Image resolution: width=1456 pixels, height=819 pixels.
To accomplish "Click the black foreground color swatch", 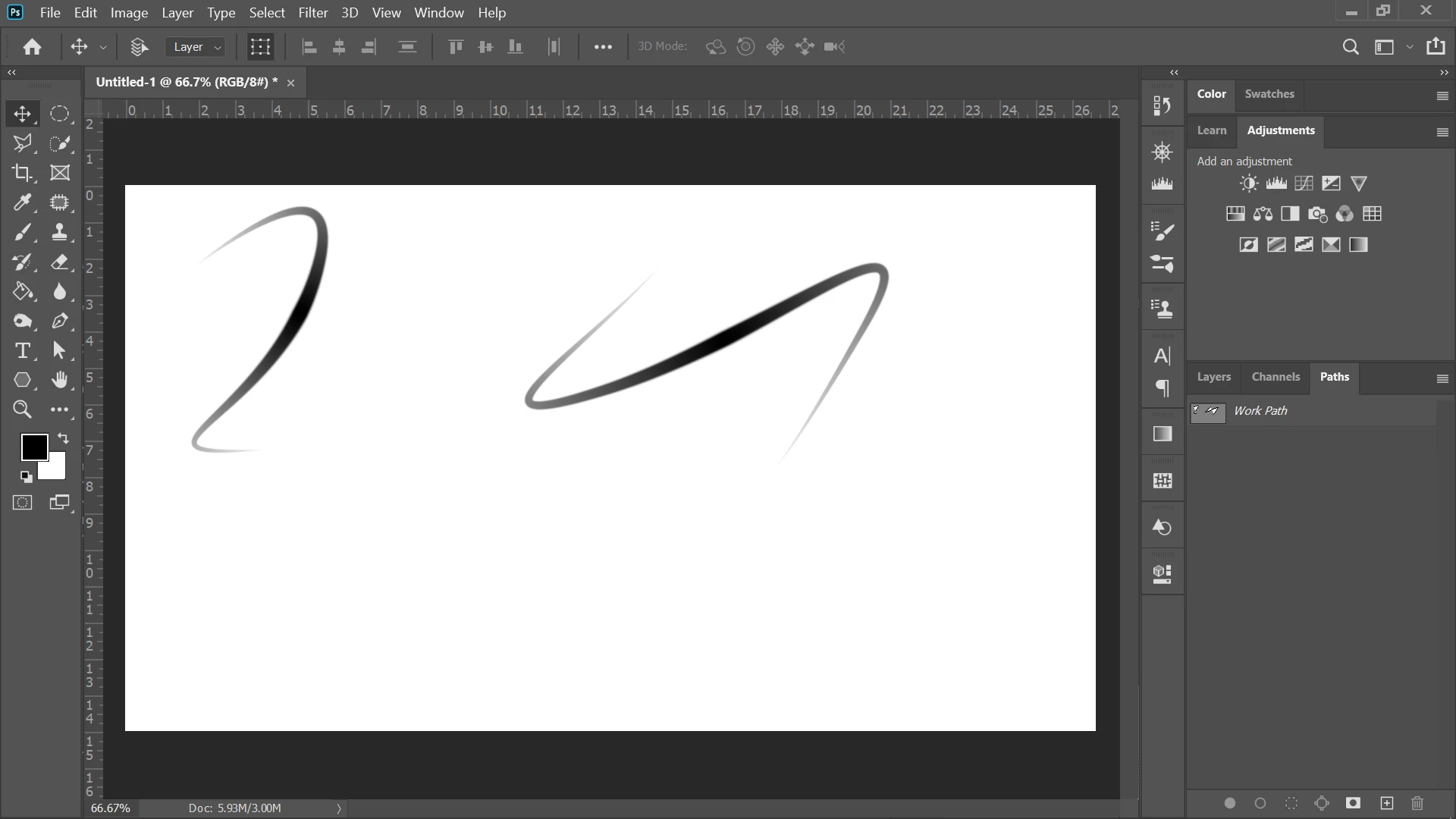I will pos(33,447).
